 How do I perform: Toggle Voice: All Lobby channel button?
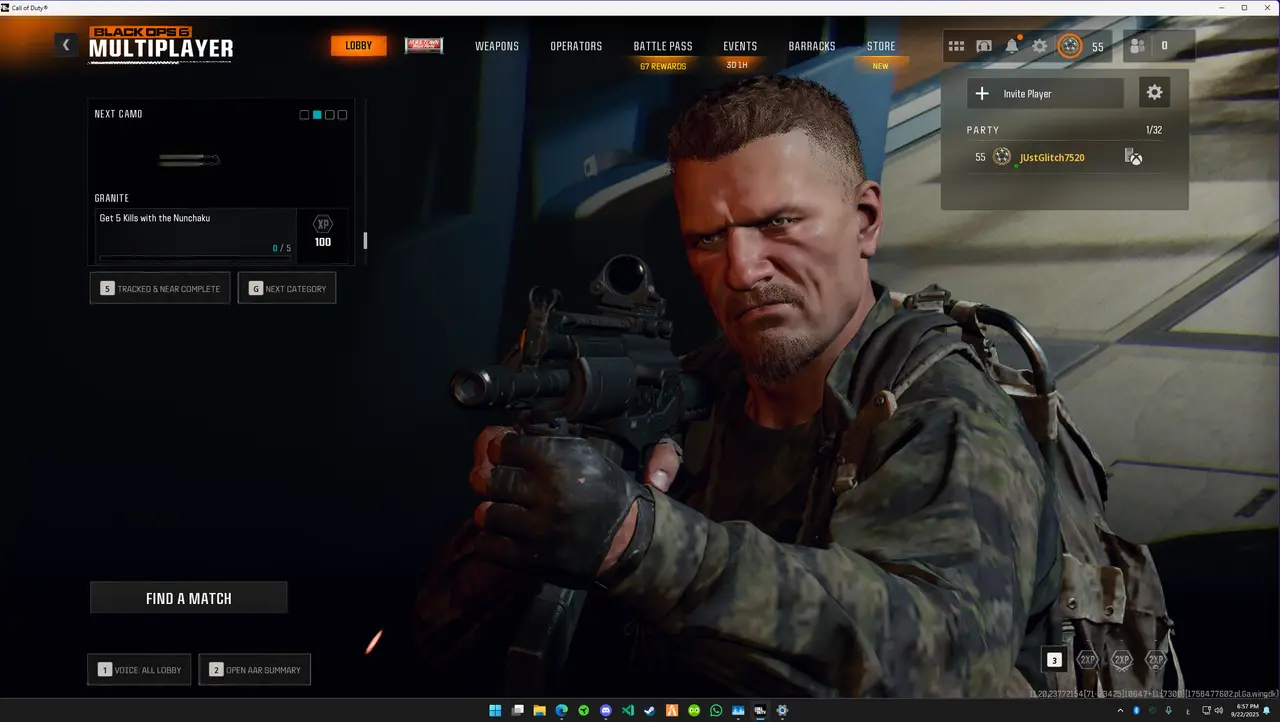139,670
